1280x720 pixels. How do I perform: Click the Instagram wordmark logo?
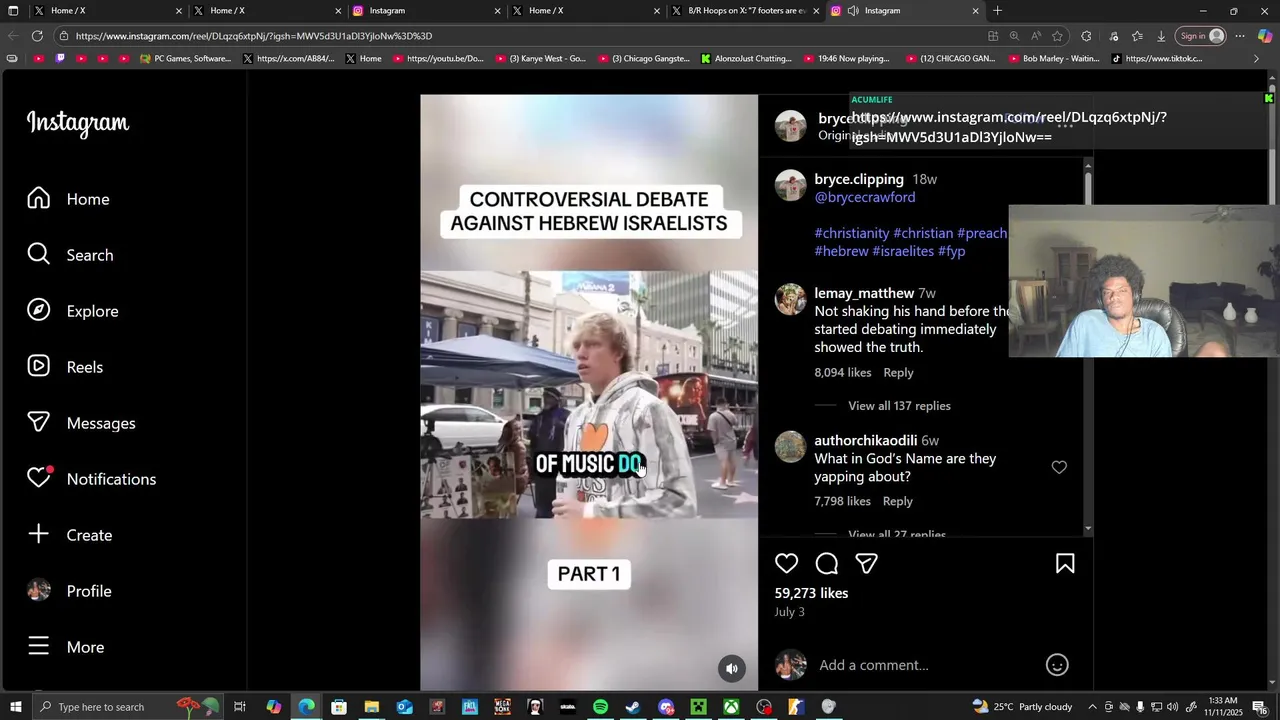coord(78,123)
